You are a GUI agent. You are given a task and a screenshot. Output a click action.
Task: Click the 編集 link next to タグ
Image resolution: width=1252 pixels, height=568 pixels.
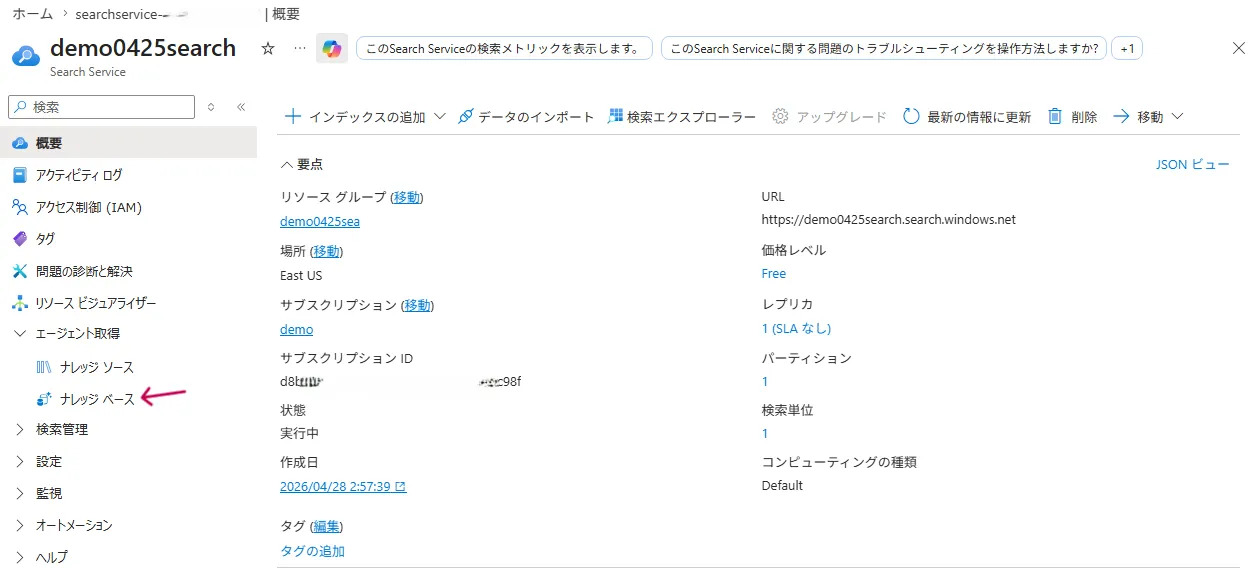click(x=326, y=526)
